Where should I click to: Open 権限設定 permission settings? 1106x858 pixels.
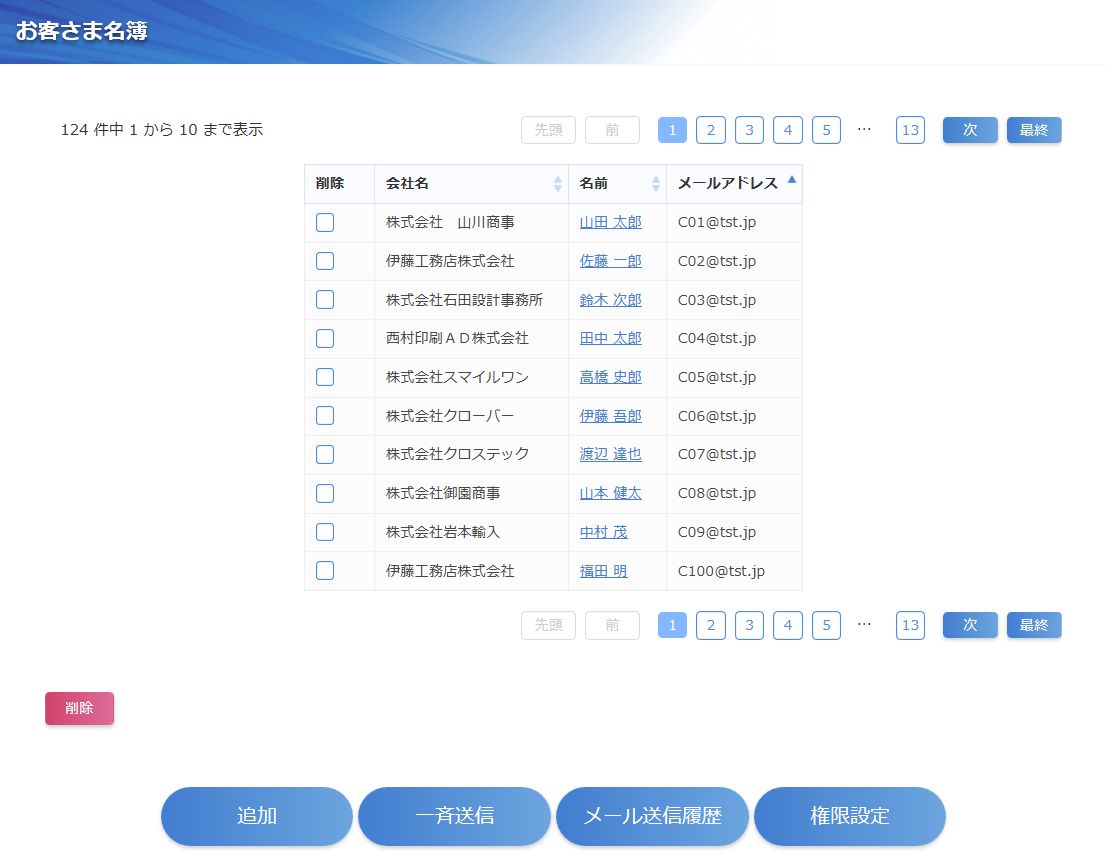click(849, 816)
